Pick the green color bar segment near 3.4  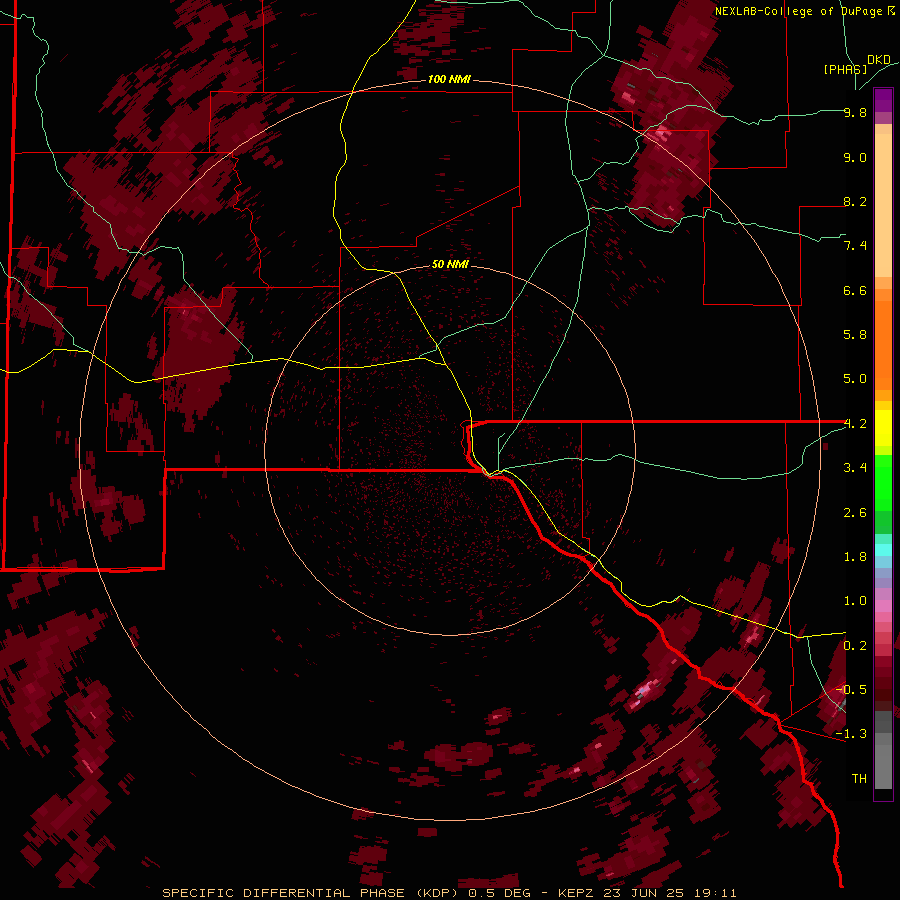[x=883, y=482]
